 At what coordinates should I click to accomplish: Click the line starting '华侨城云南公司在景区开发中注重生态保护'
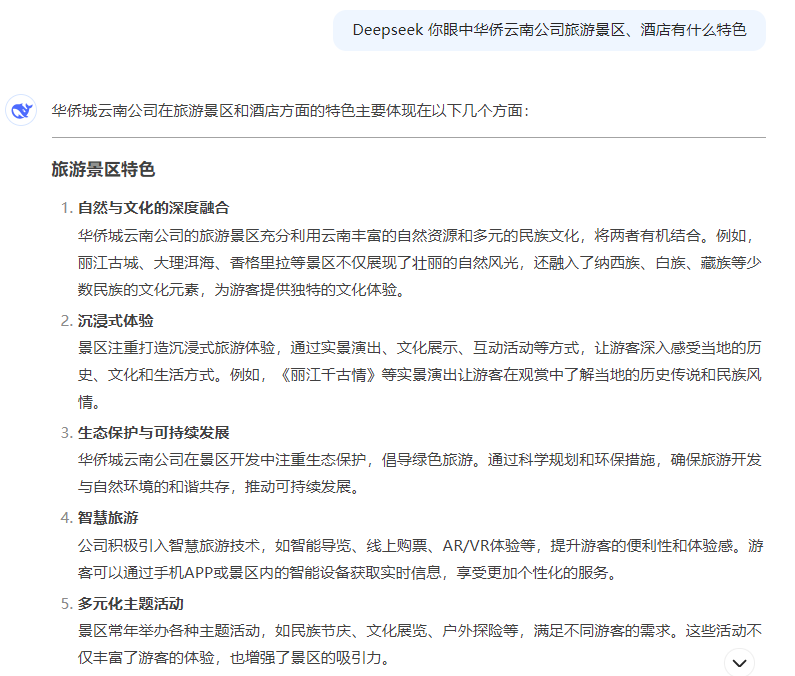[419, 460]
